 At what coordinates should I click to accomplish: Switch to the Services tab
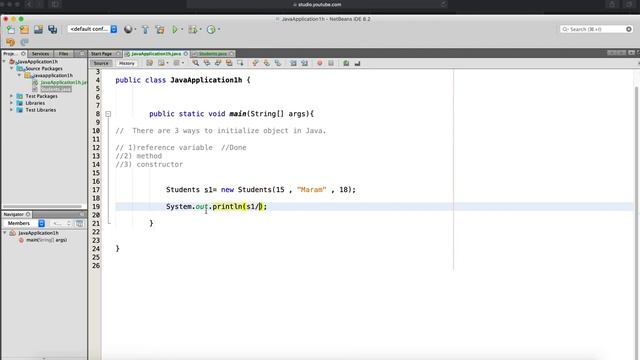pyautogui.click(x=40, y=53)
